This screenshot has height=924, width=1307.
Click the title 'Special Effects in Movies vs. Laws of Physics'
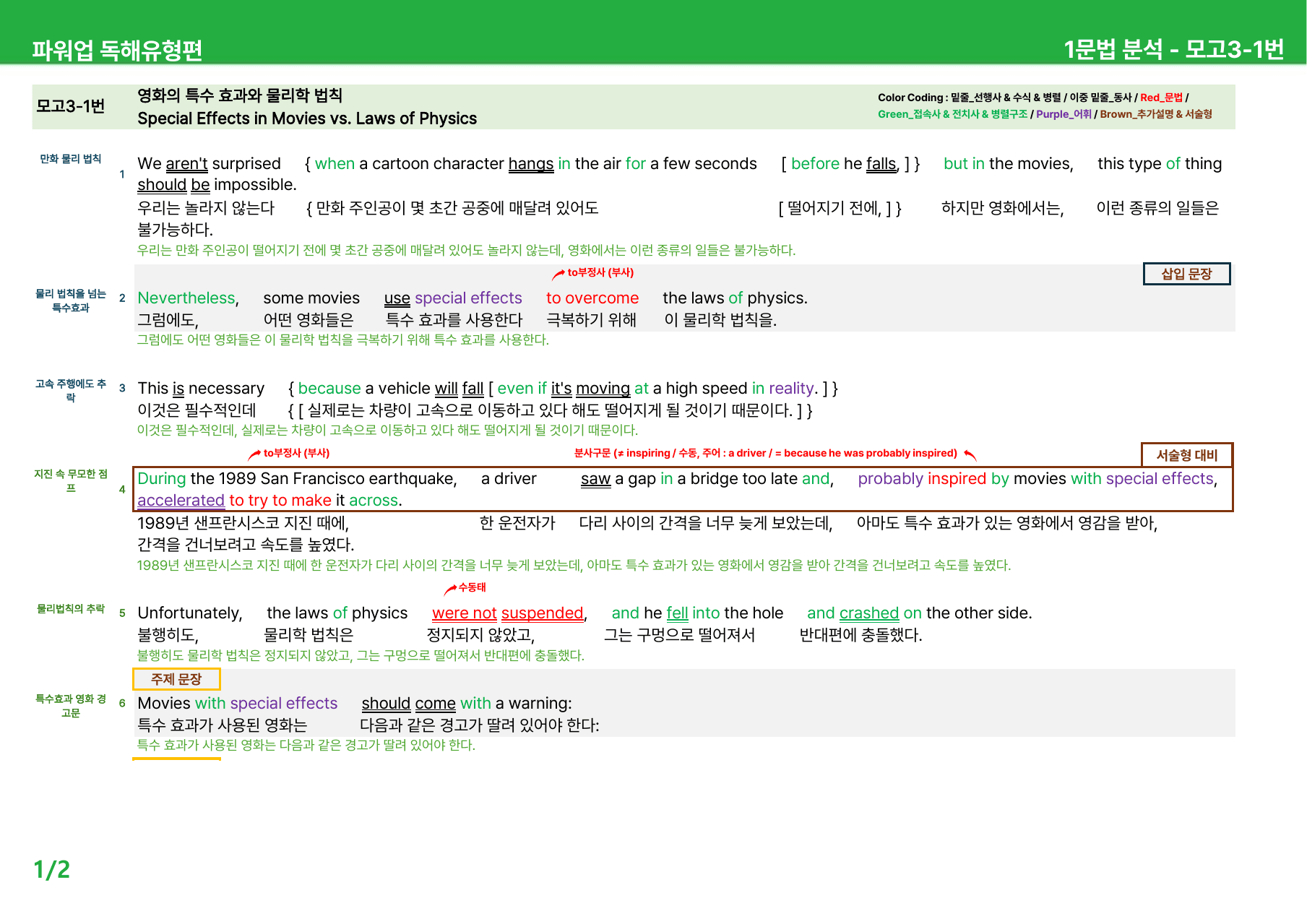click(307, 118)
